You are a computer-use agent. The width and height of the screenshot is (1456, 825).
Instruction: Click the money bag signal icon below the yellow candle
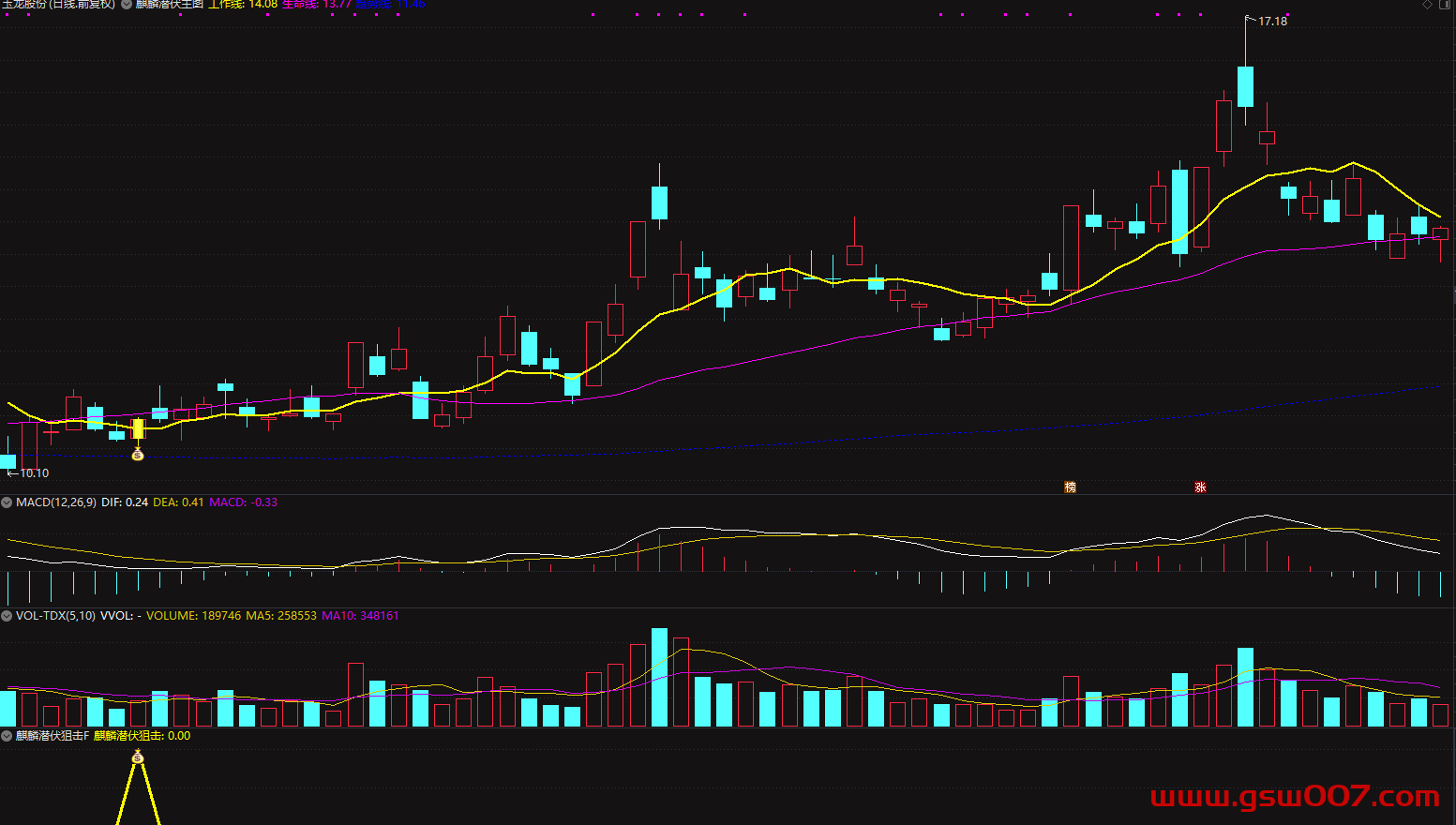[x=138, y=455]
